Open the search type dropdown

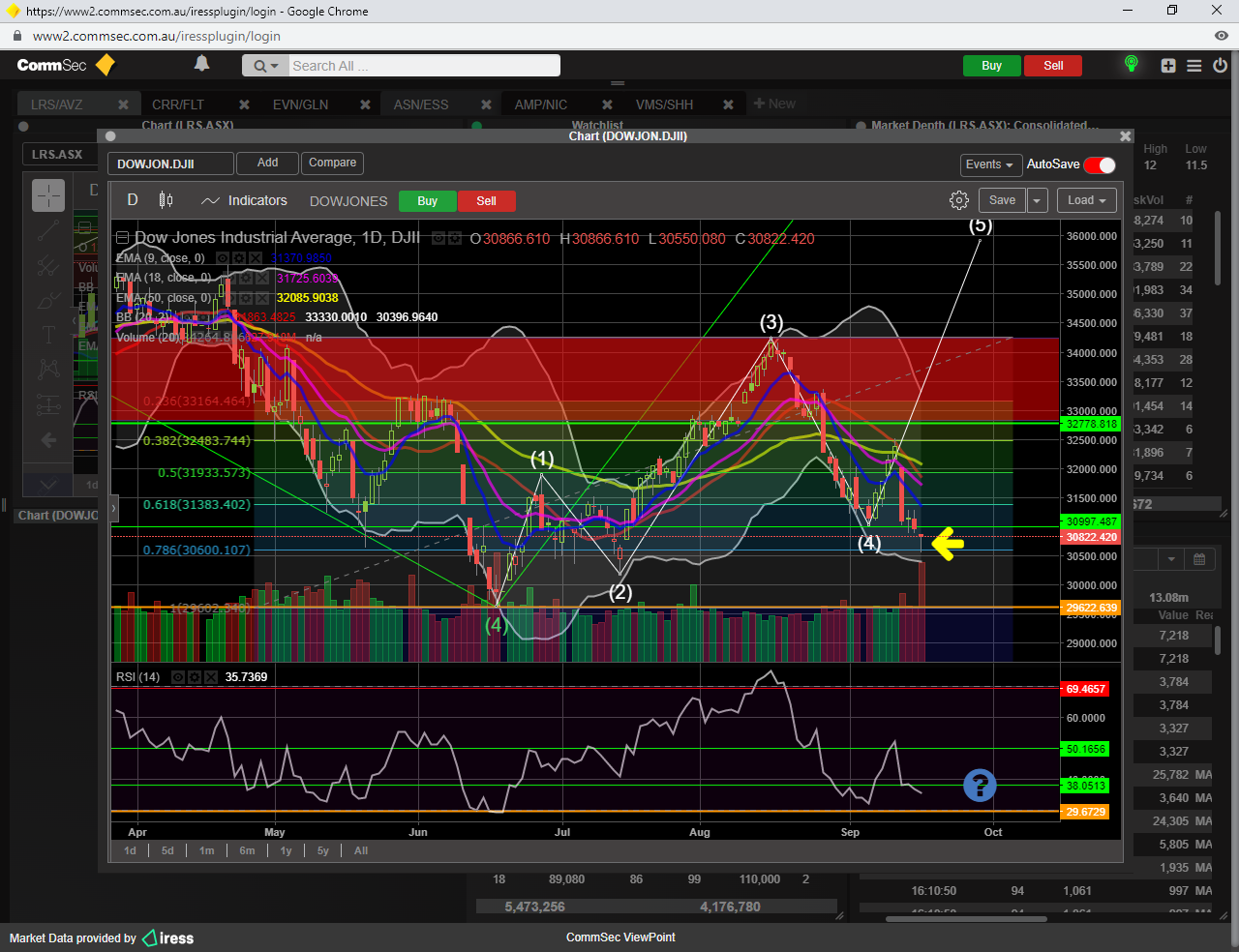tap(264, 66)
